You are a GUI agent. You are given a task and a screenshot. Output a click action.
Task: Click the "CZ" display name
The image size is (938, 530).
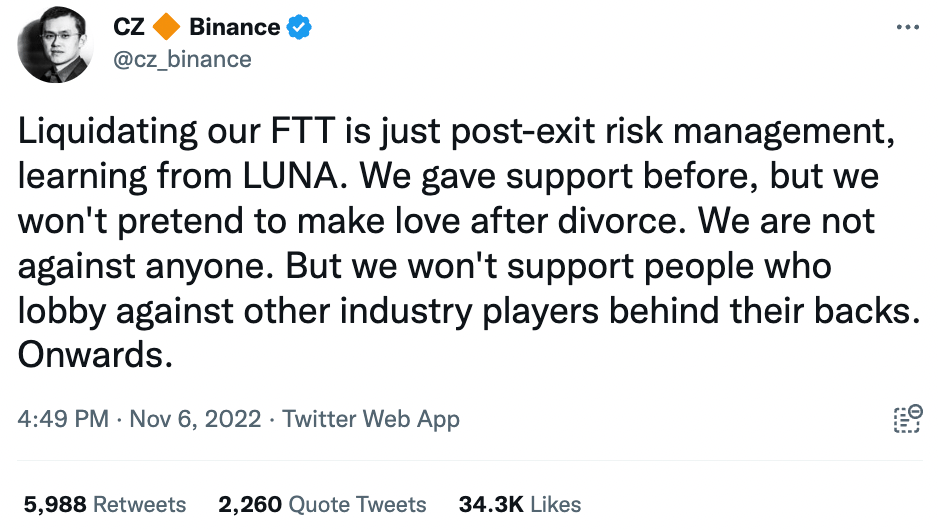click(129, 28)
